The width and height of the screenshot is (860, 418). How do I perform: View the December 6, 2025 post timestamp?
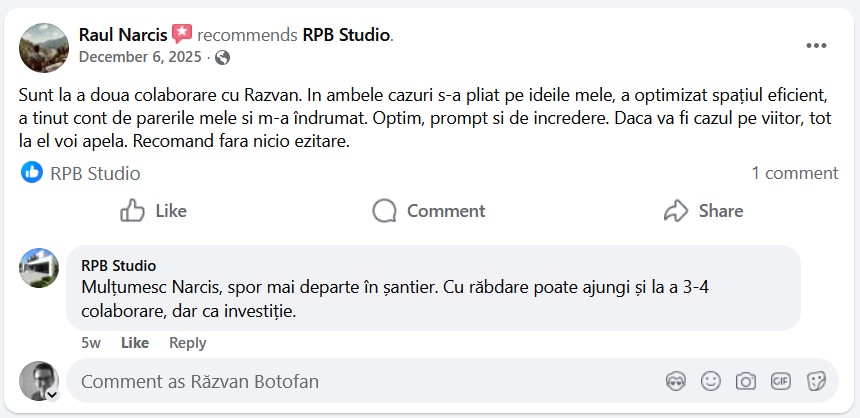[139, 57]
